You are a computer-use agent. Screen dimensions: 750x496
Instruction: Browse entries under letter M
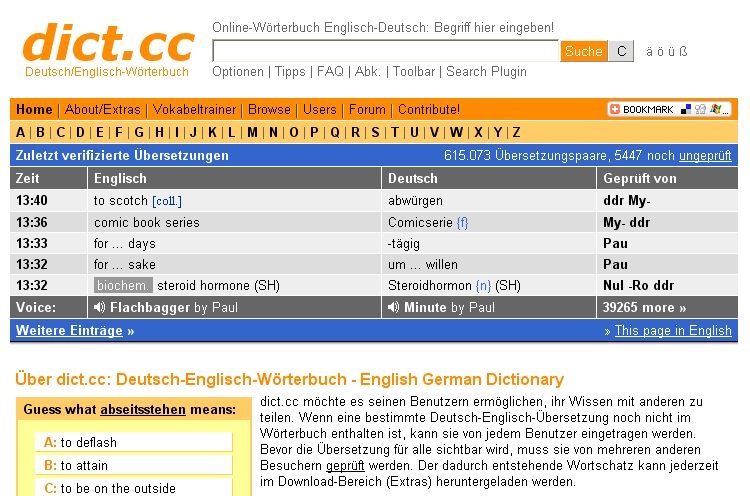pyautogui.click(x=253, y=132)
